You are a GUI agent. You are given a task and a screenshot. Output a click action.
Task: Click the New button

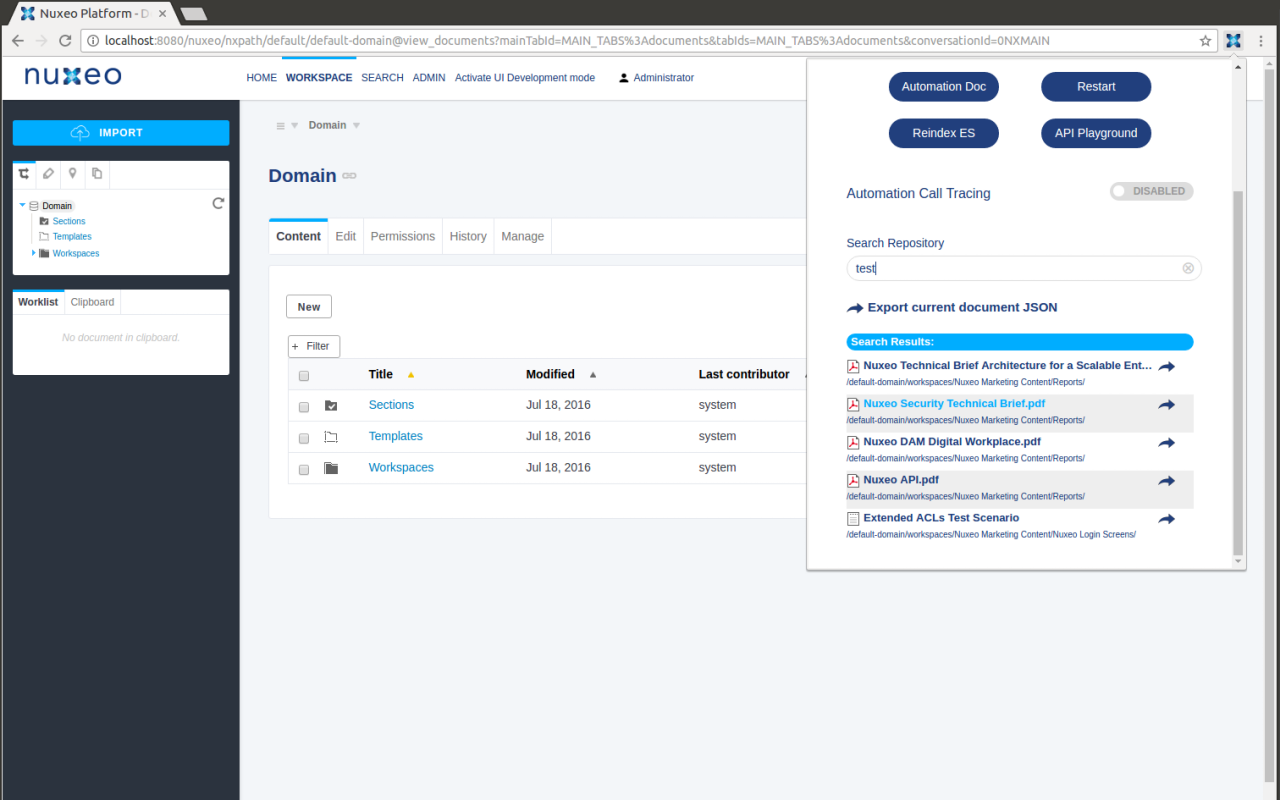point(309,307)
